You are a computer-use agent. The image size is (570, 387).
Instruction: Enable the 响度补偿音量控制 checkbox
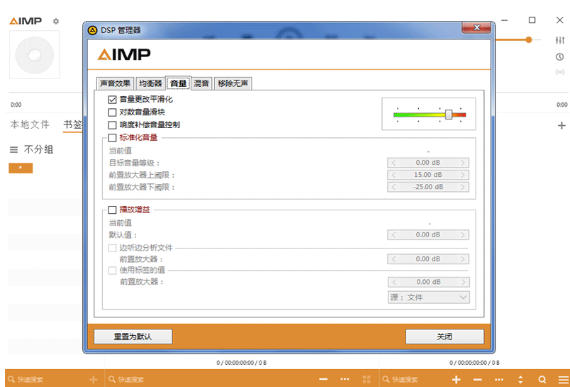tap(112, 125)
